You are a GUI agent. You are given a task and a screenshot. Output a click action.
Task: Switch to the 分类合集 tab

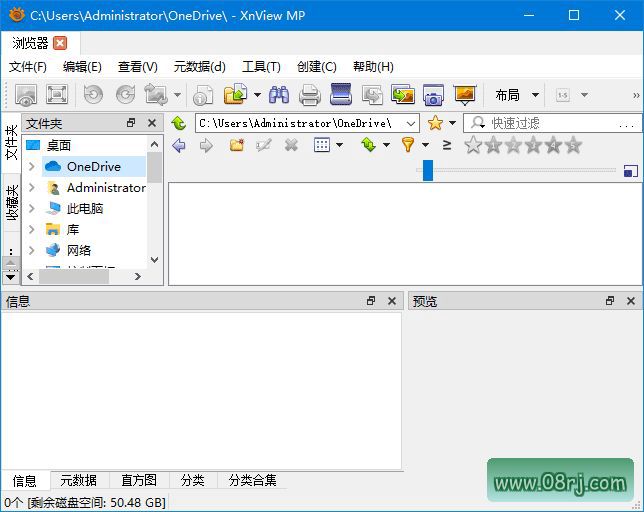pyautogui.click(x=252, y=480)
